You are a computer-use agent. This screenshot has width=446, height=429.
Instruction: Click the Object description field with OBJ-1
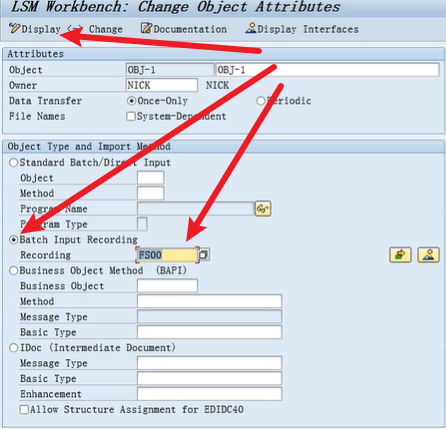point(327,70)
